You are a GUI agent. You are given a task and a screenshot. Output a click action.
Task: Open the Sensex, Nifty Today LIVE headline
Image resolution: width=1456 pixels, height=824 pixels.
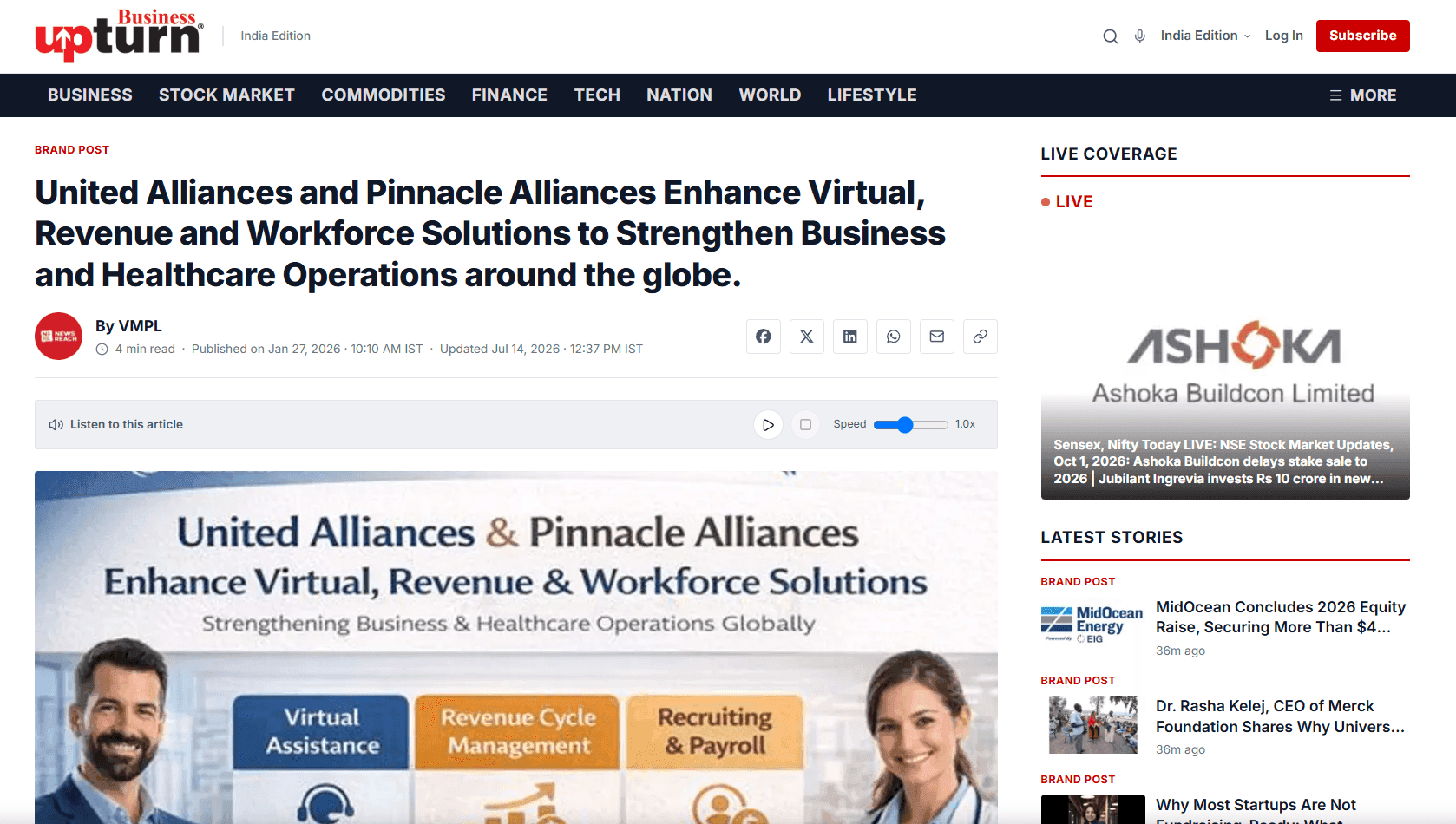(1223, 461)
